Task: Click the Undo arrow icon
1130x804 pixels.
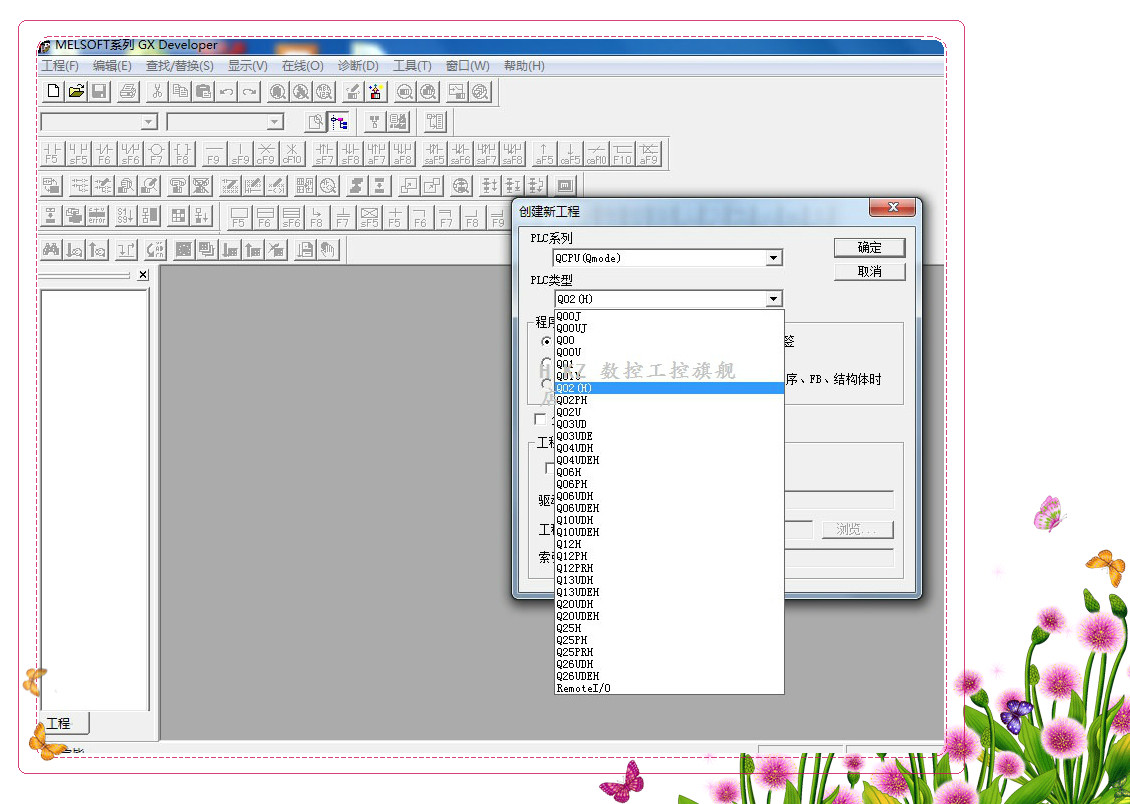Action: click(226, 91)
